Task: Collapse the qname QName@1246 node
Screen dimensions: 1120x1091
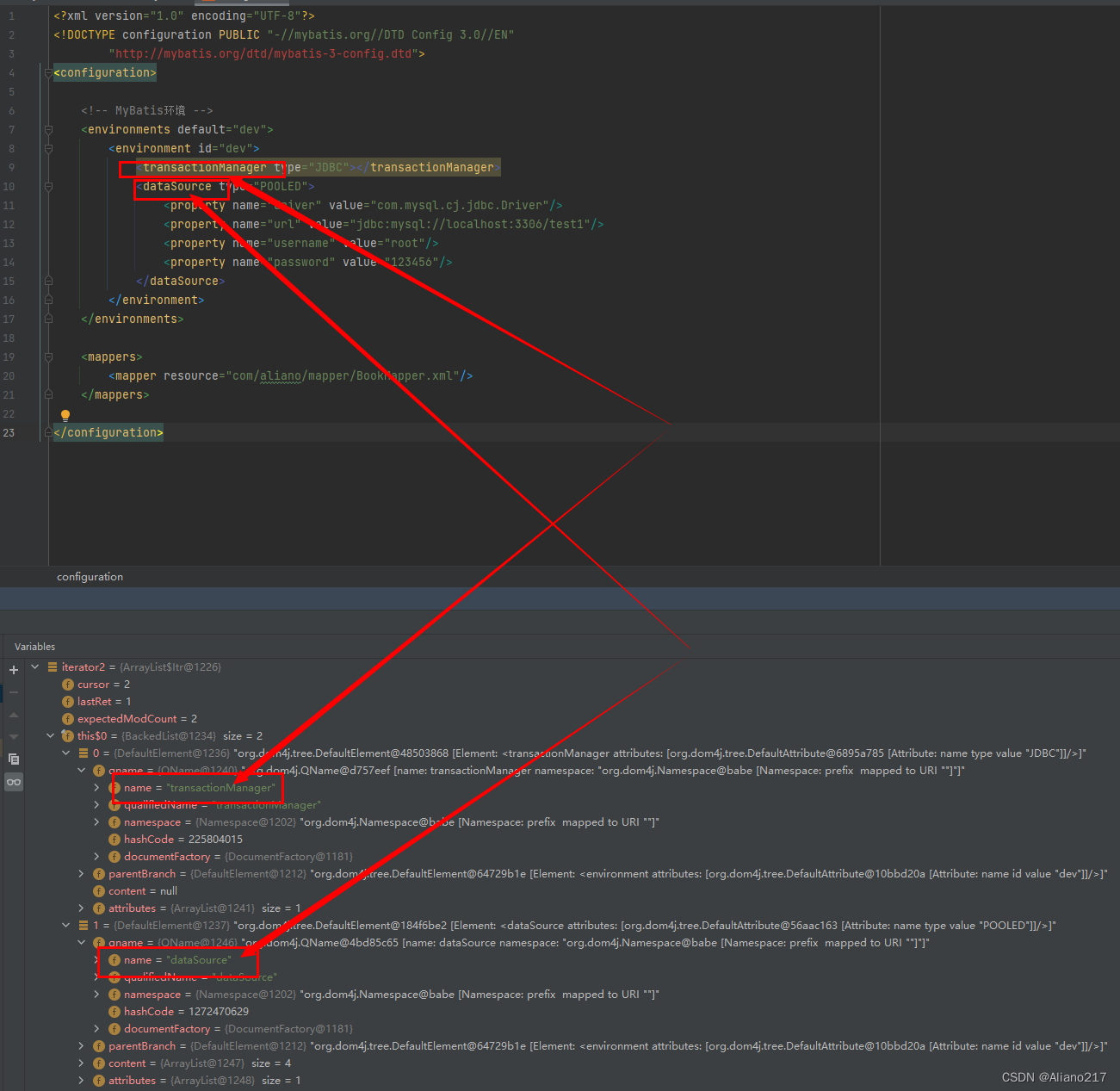Action: pyautogui.click(x=82, y=943)
